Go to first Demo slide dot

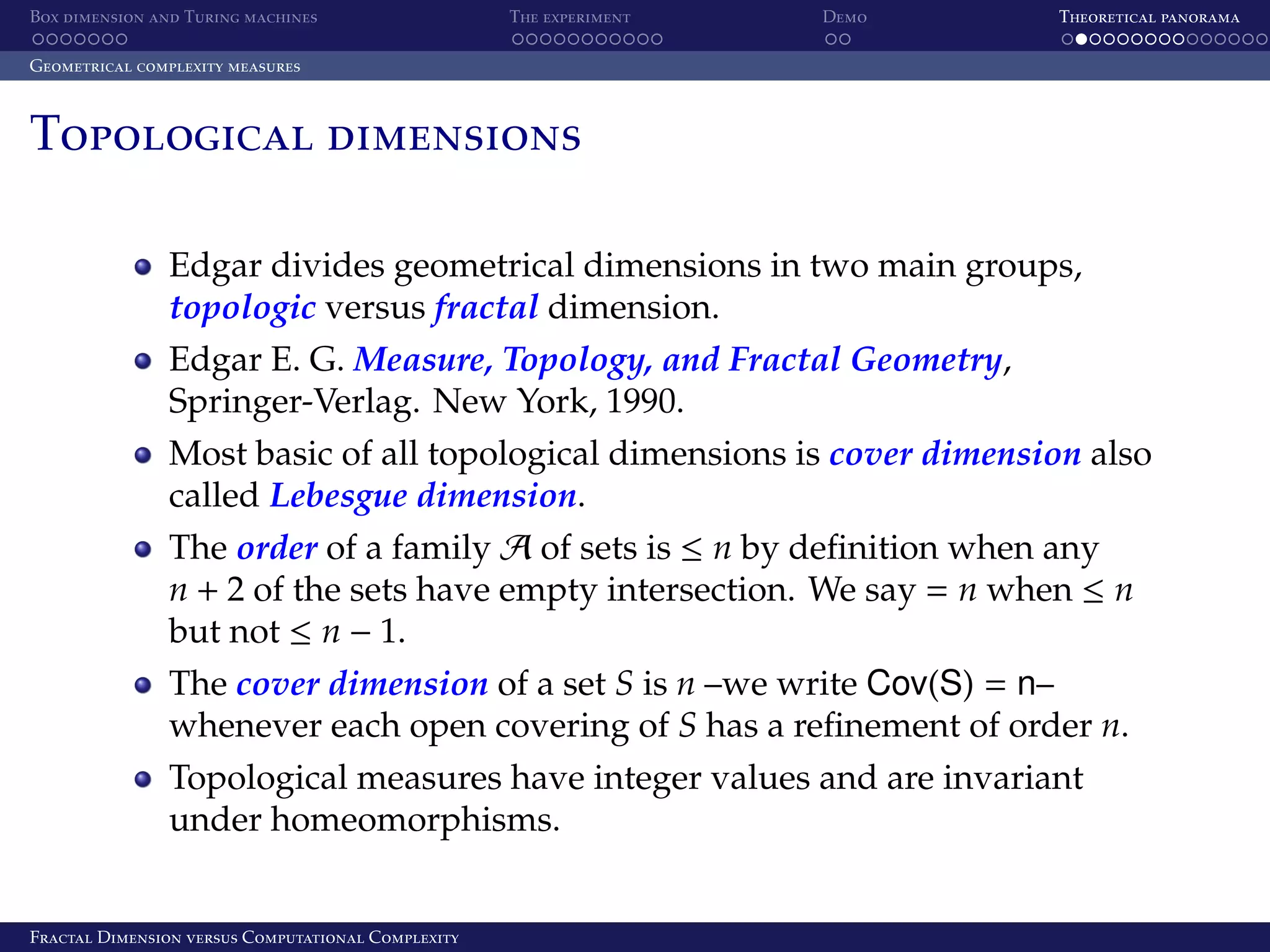830,39
